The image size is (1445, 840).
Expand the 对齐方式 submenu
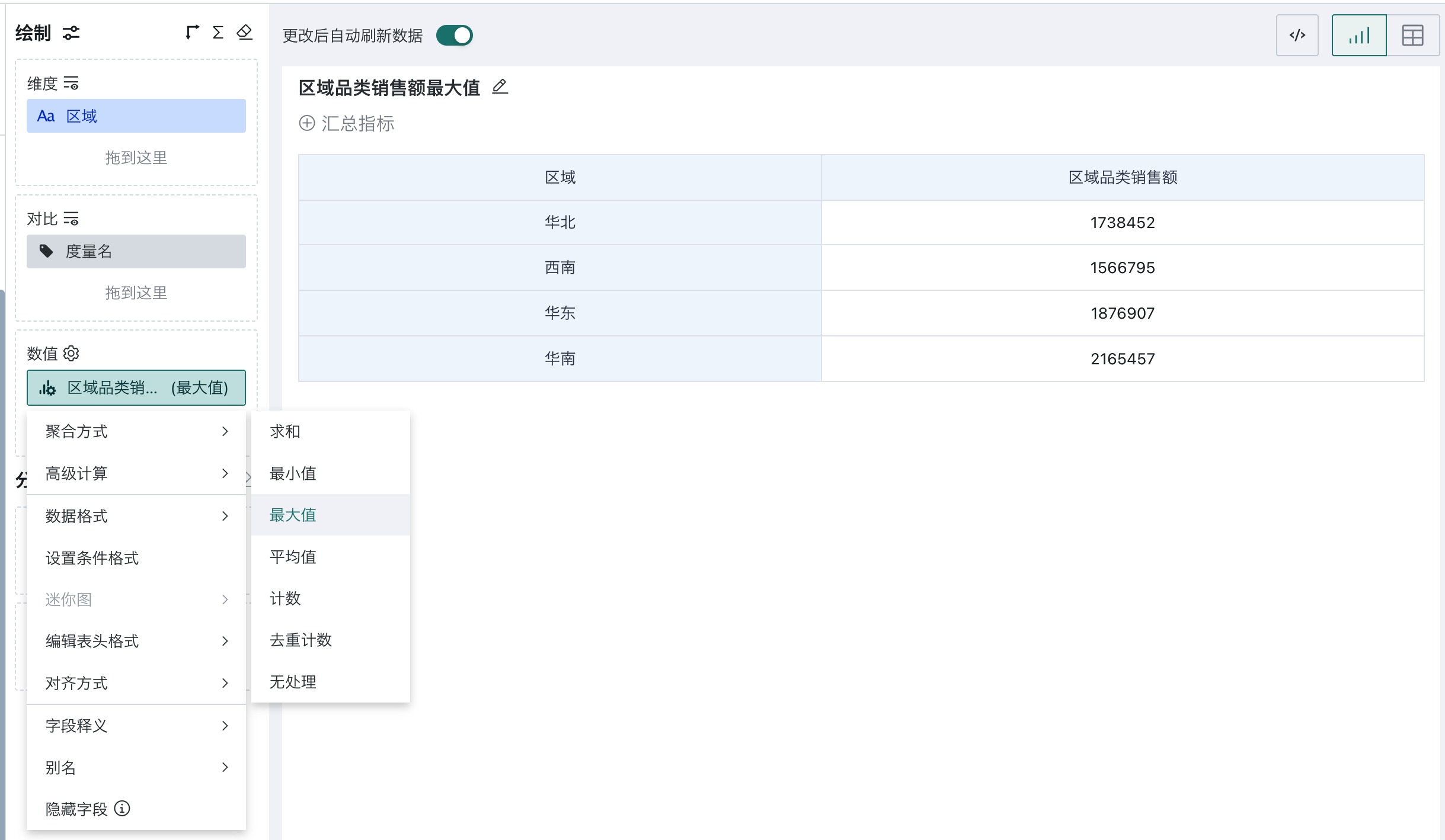point(136,683)
